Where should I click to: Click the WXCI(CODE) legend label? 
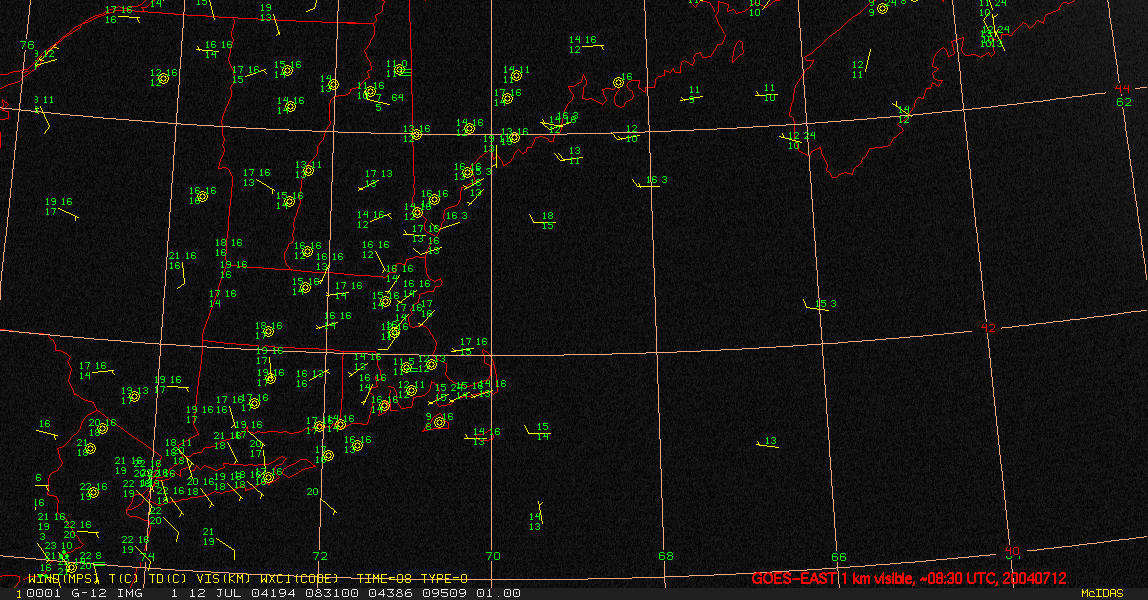click(x=299, y=579)
